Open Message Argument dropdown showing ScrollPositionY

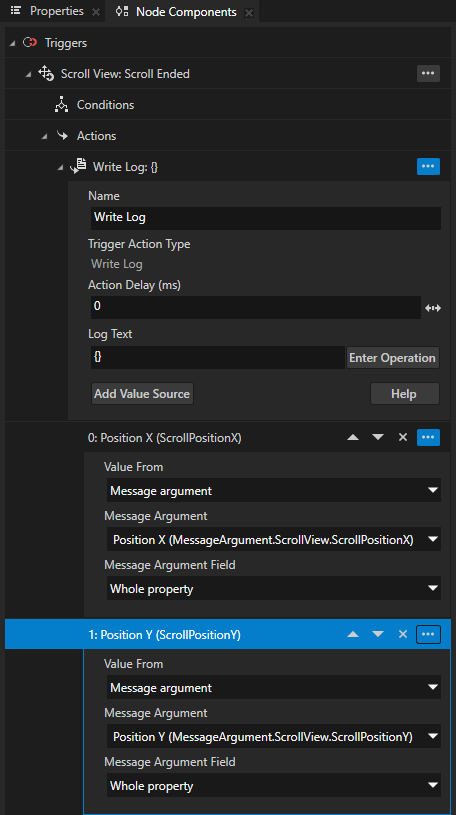[273, 737]
